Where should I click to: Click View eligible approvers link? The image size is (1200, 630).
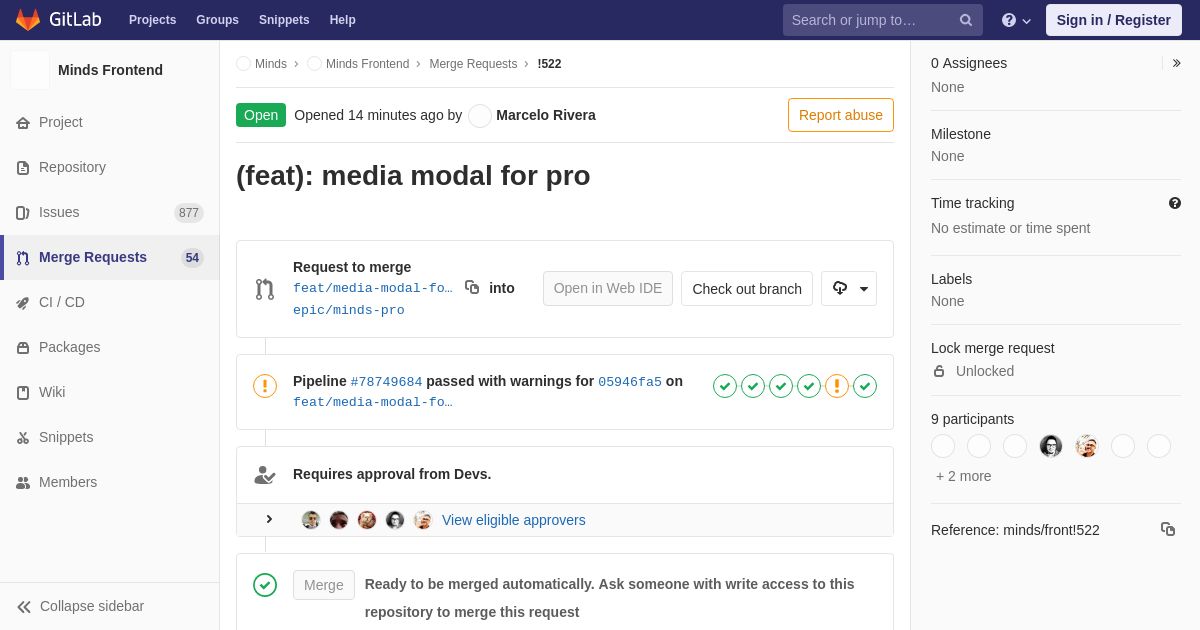click(x=514, y=520)
